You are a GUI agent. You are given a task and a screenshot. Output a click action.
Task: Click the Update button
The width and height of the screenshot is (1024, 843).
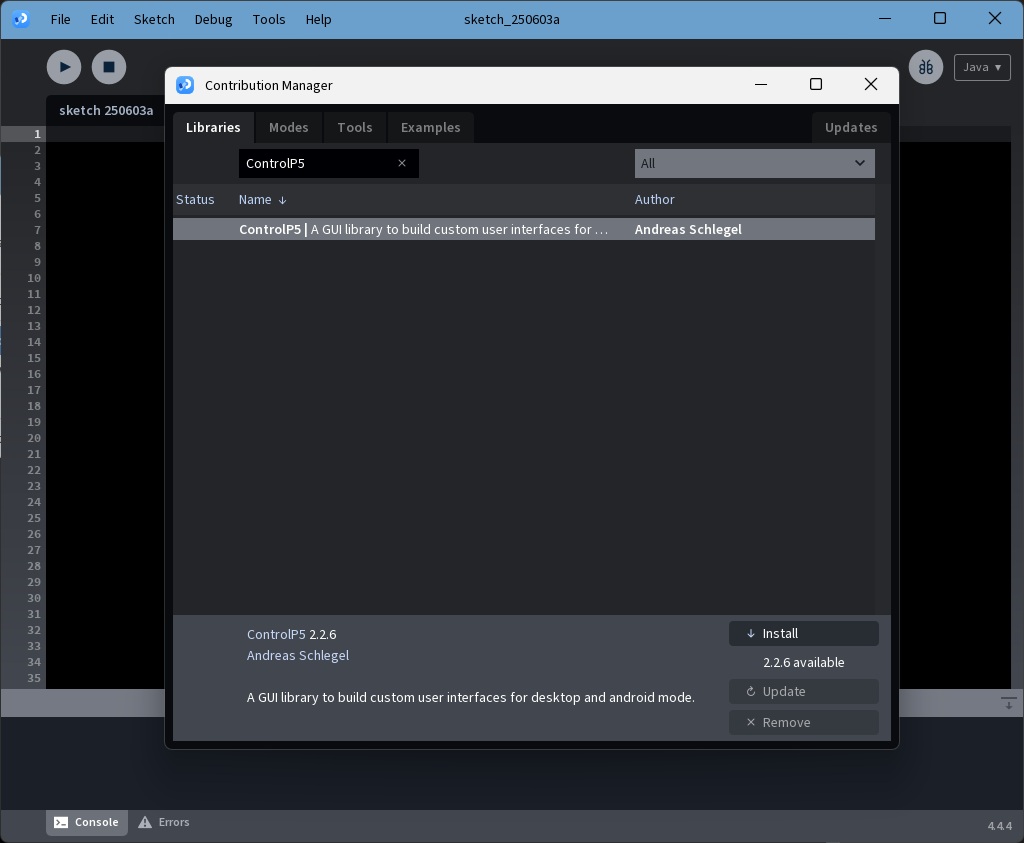coord(803,692)
